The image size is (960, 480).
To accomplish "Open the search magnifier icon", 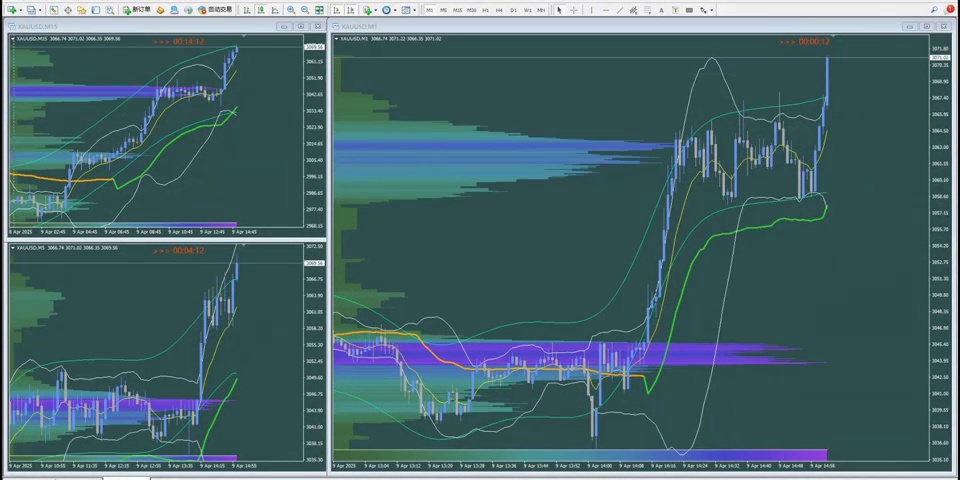I will pyautogui.click(x=934, y=9).
